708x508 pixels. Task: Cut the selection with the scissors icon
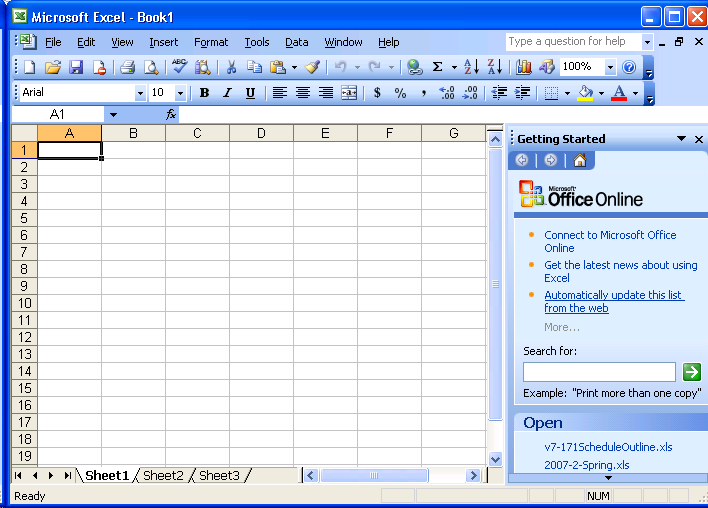click(231, 67)
